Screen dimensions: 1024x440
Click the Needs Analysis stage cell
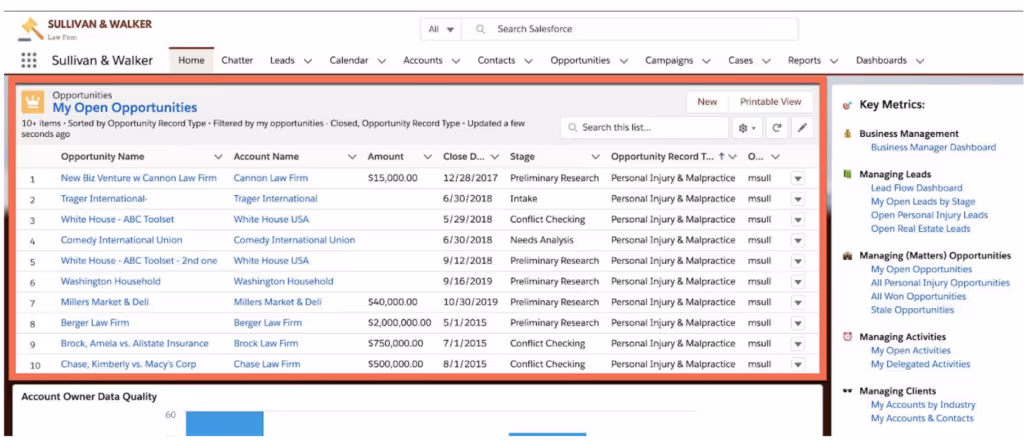541,240
